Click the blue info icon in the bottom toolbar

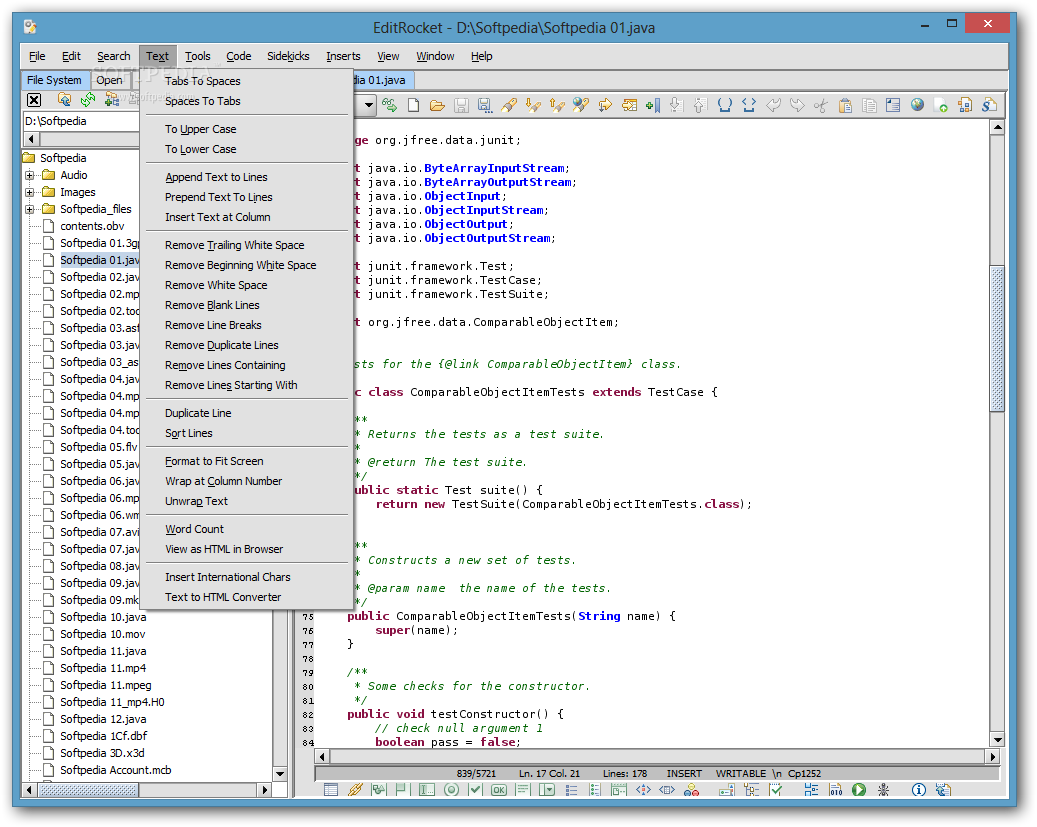click(918, 790)
